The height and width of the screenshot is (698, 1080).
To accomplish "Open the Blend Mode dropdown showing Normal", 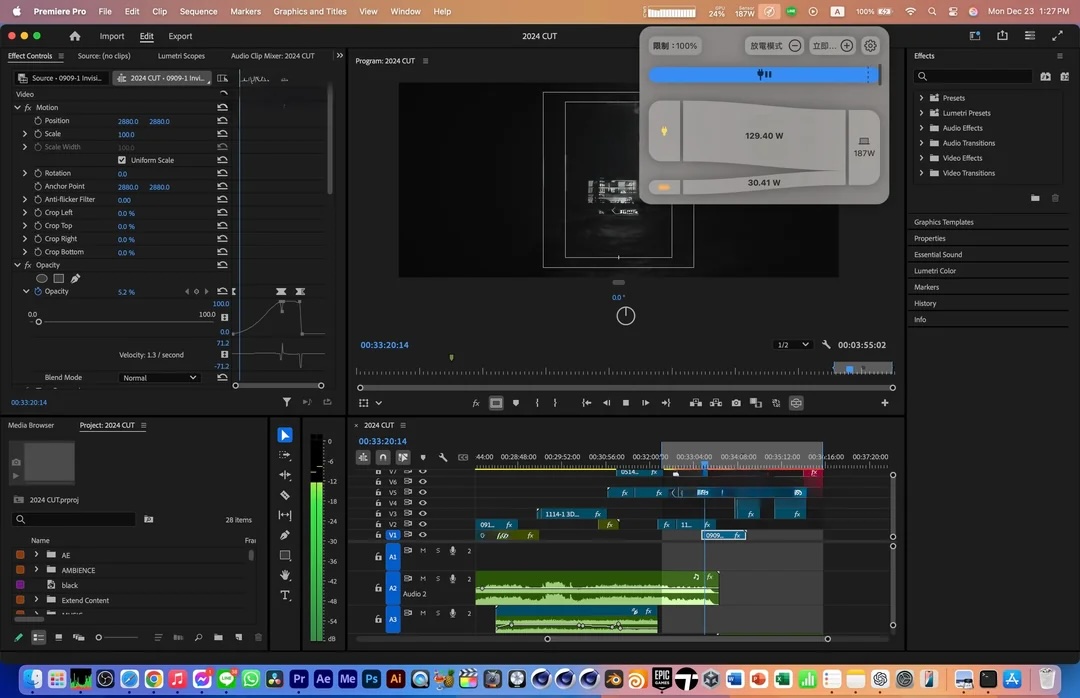I will click(x=159, y=377).
